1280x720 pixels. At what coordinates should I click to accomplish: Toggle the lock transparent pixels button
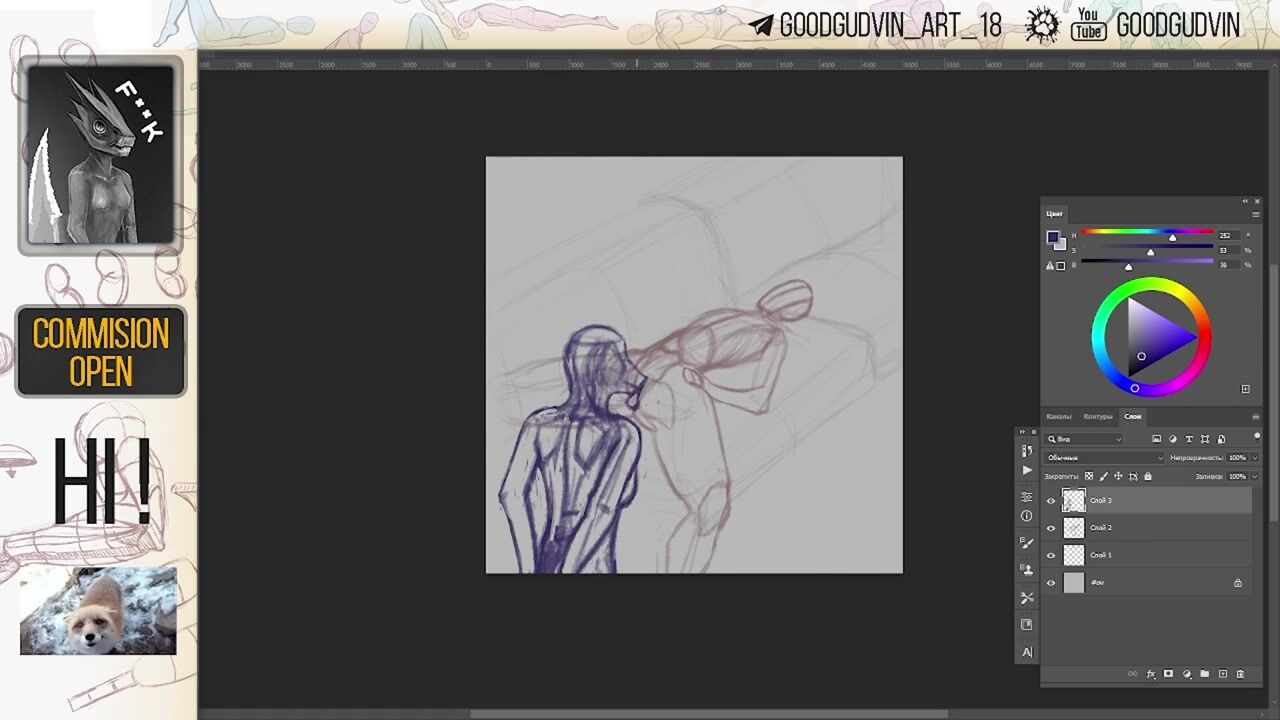tap(1089, 476)
